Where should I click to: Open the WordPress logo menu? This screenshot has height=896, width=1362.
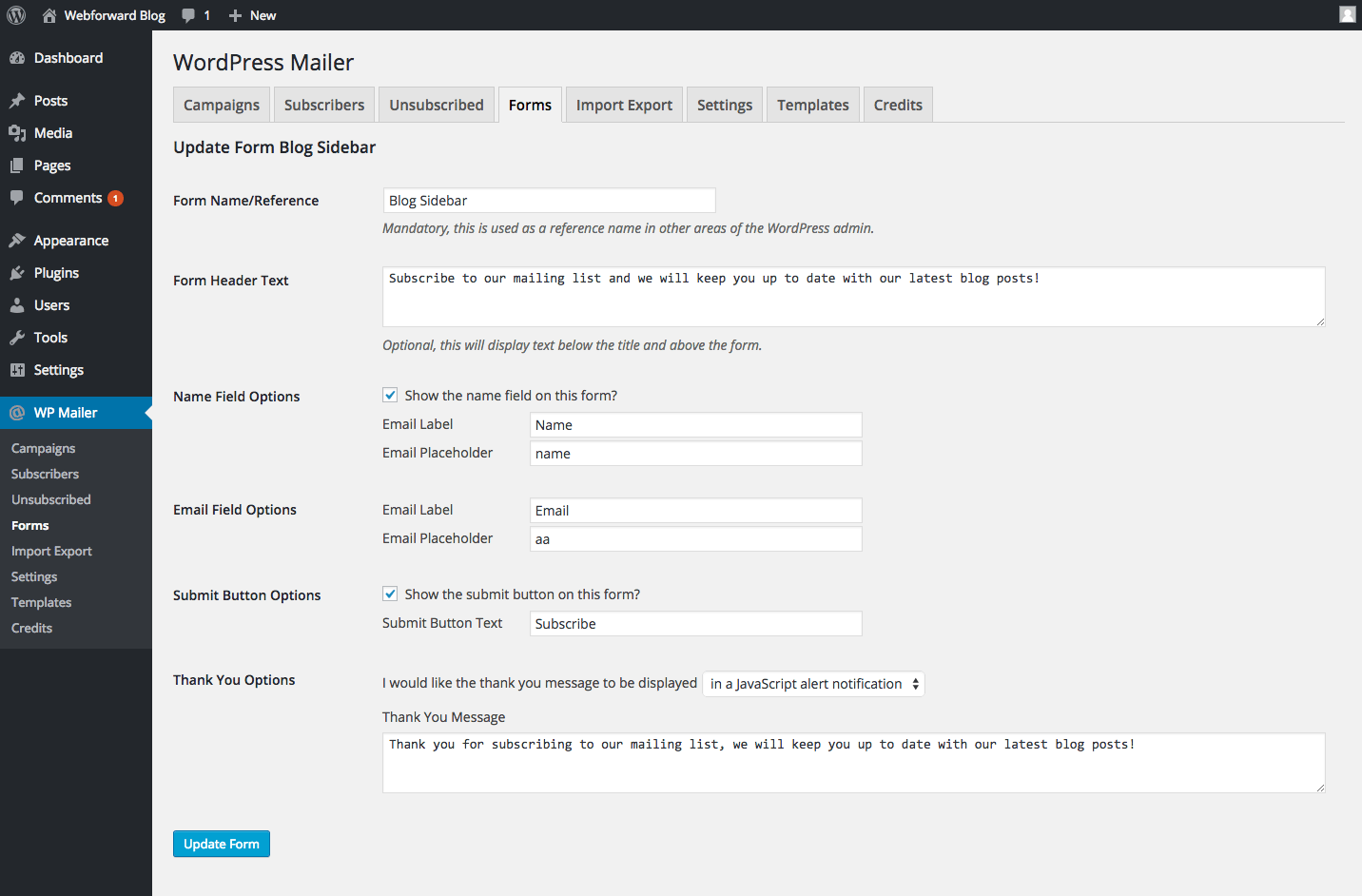click(x=16, y=15)
